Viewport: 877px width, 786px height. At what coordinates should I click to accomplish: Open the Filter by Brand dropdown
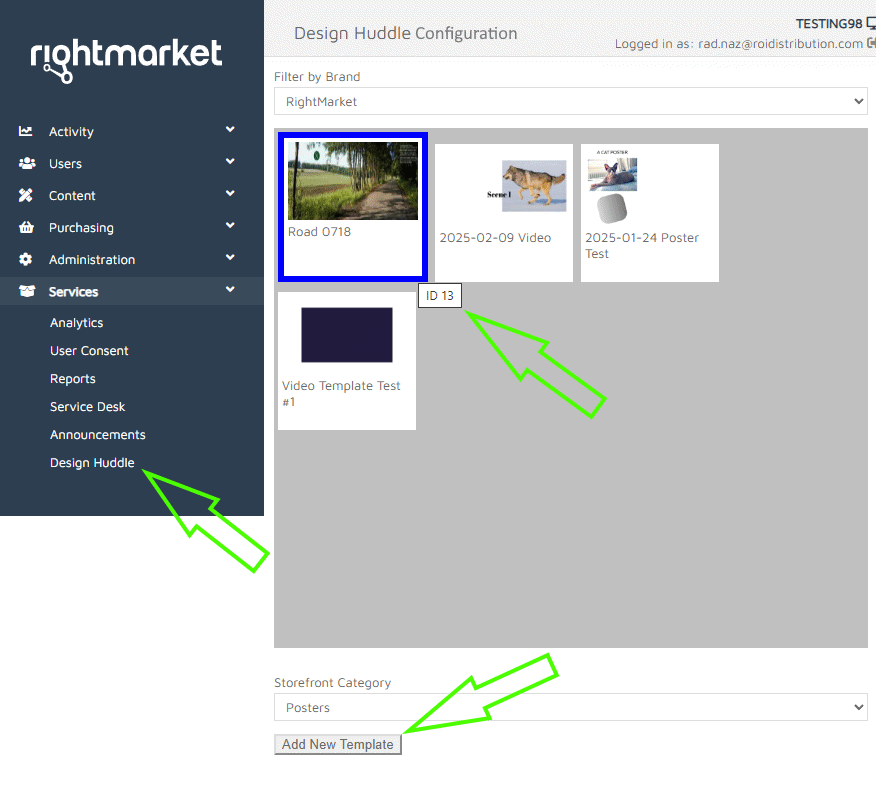tap(570, 101)
